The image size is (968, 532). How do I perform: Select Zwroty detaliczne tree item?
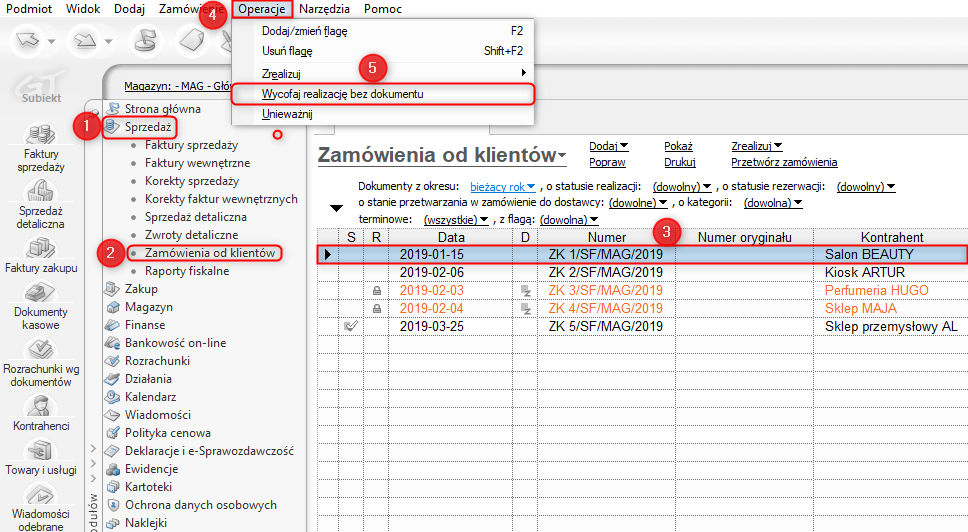(191, 235)
